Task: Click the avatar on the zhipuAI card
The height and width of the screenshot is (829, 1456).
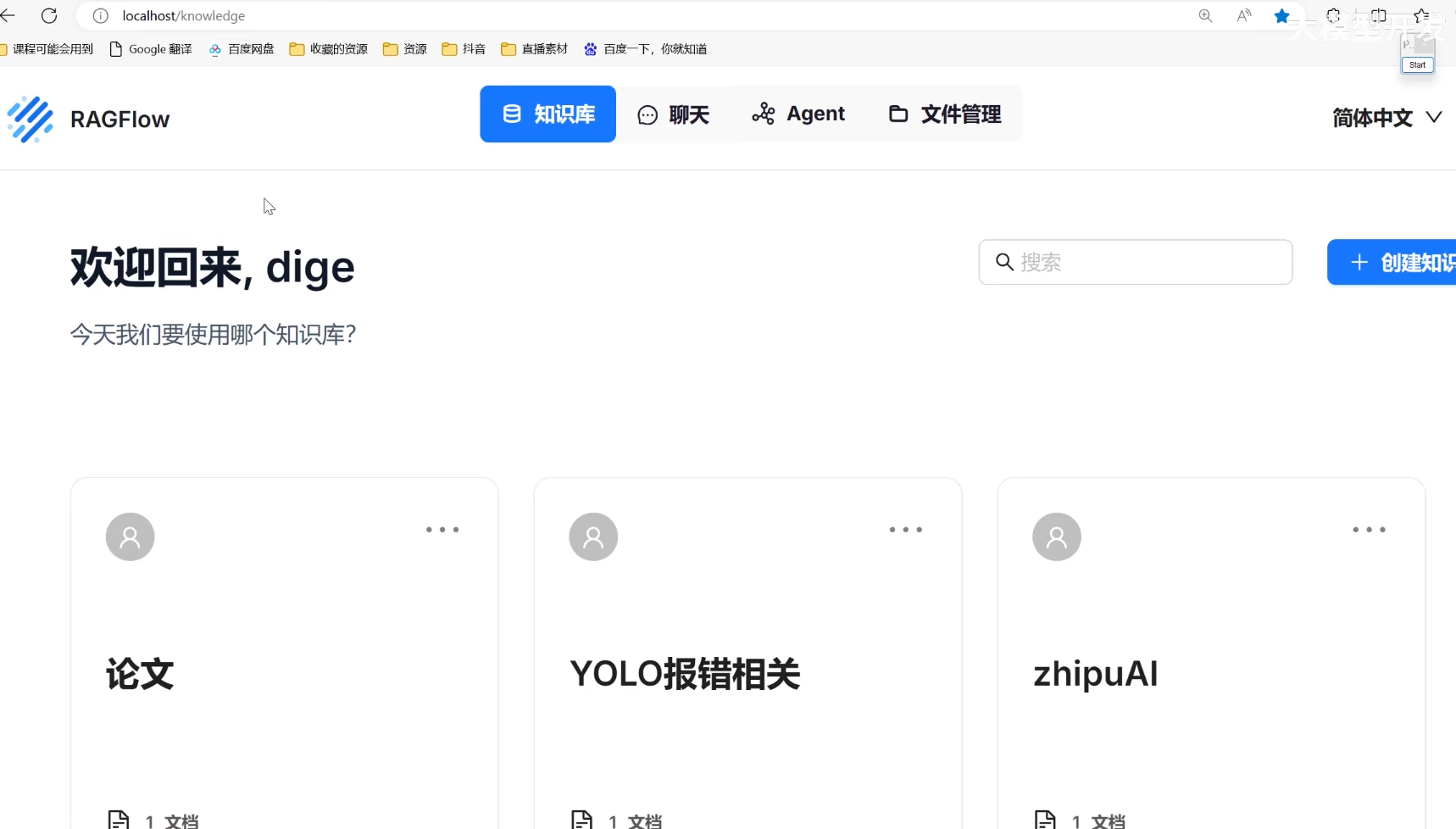Action: [x=1057, y=537]
